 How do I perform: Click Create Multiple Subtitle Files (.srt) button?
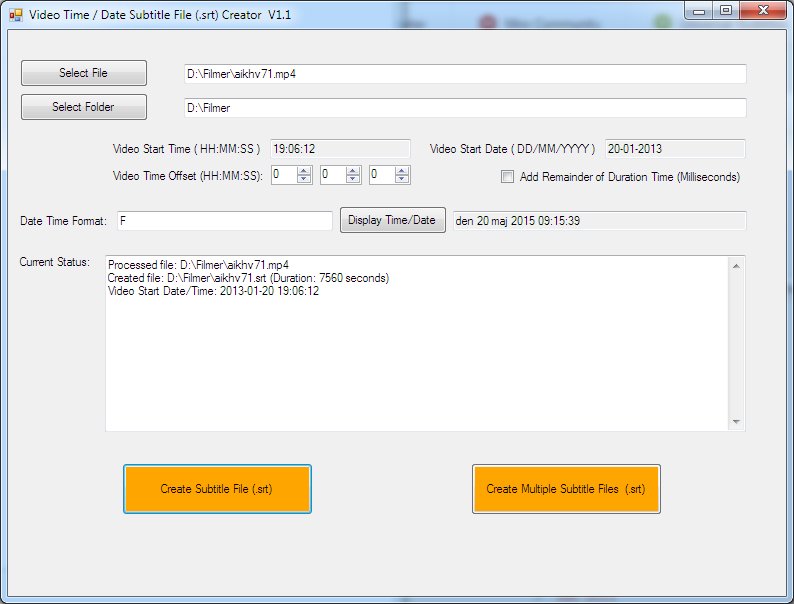click(x=566, y=489)
